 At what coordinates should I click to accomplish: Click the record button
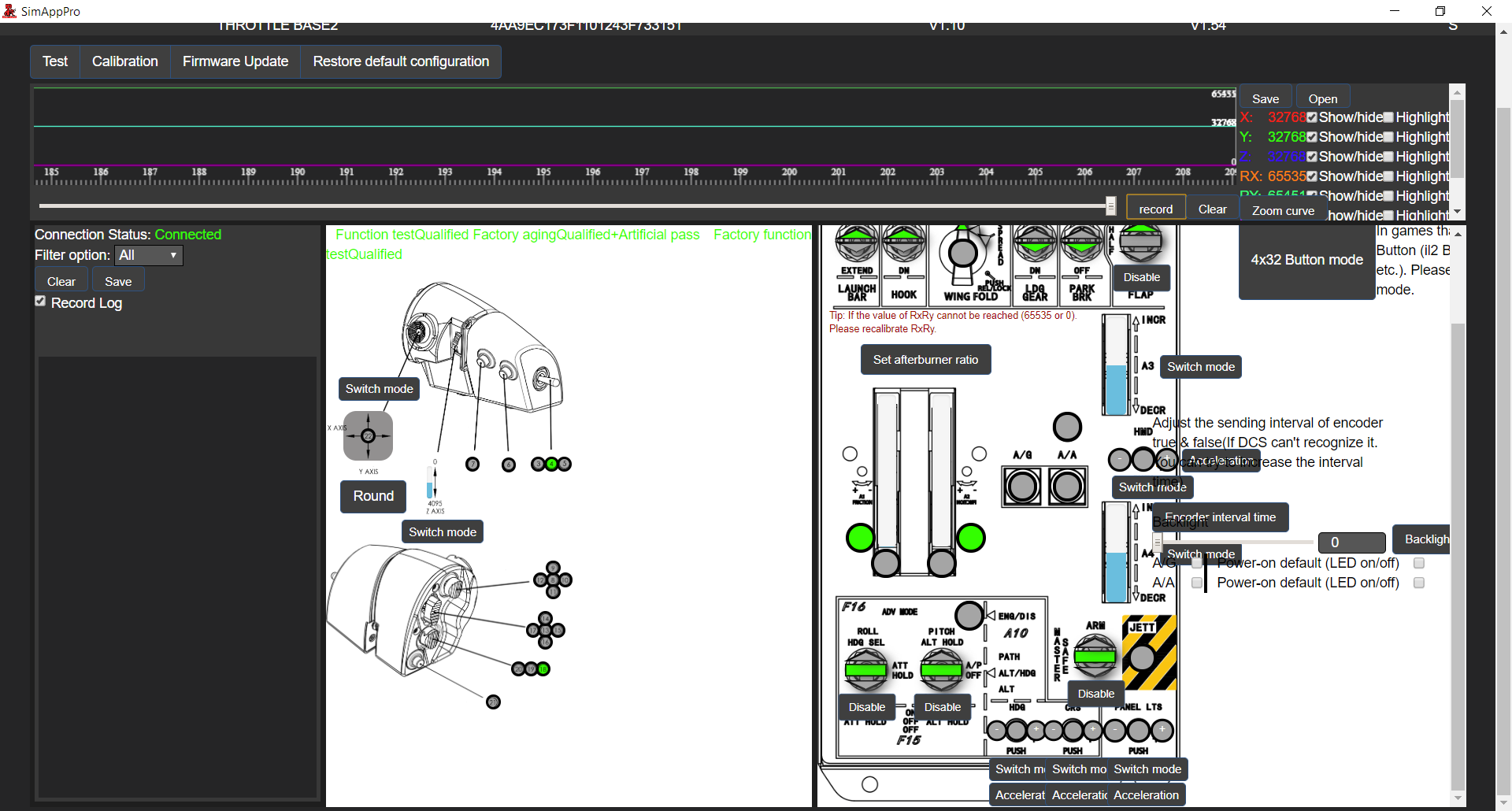pos(1156,209)
